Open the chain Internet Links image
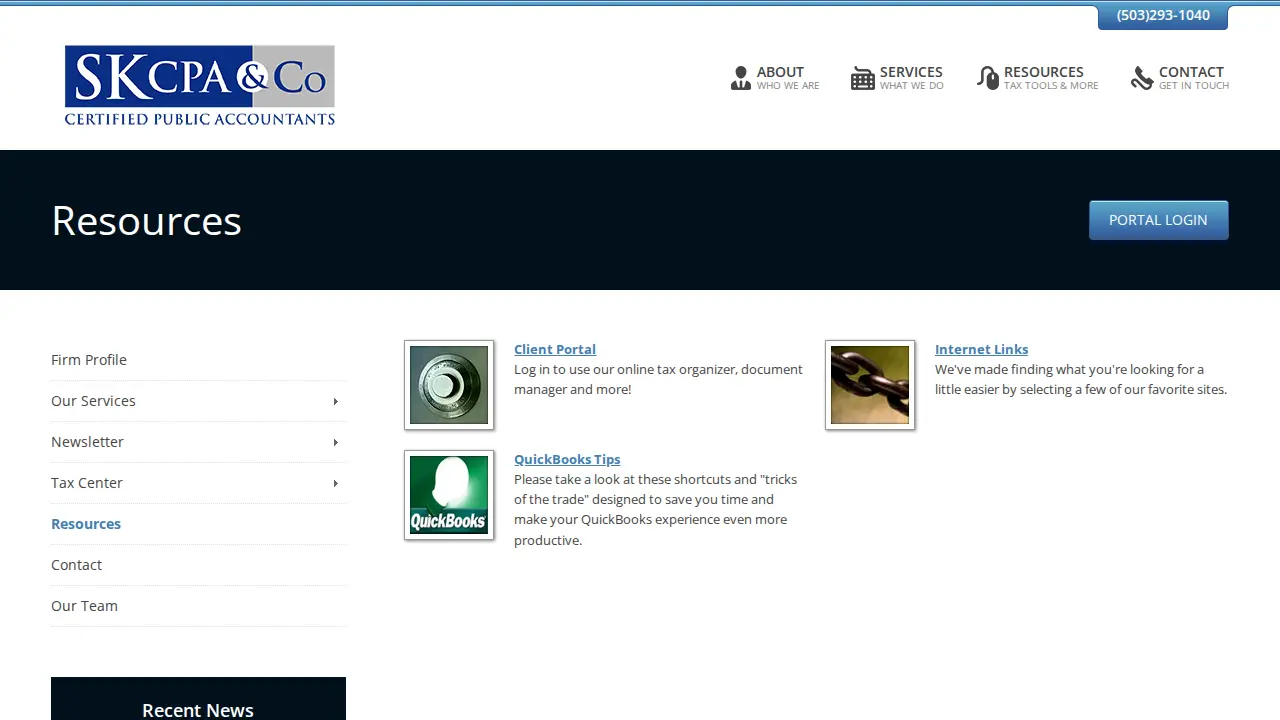1280x720 pixels. (870, 385)
